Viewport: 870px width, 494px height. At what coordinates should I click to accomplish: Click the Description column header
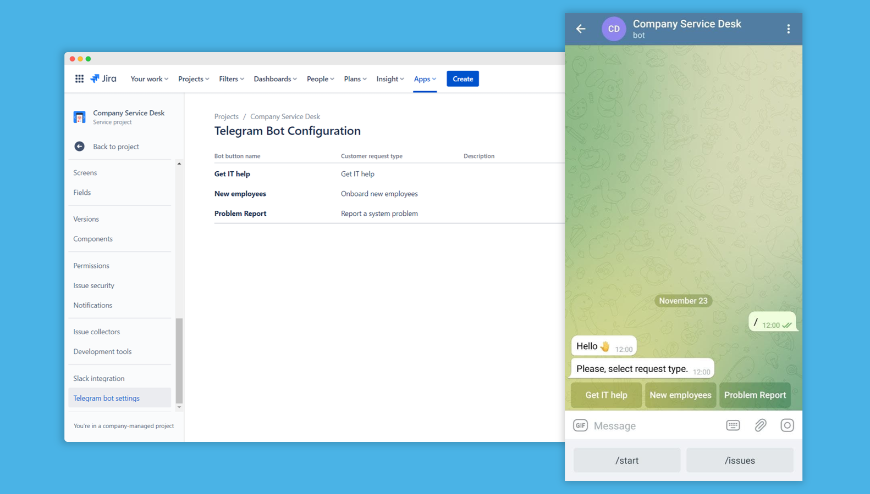[x=479, y=156]
